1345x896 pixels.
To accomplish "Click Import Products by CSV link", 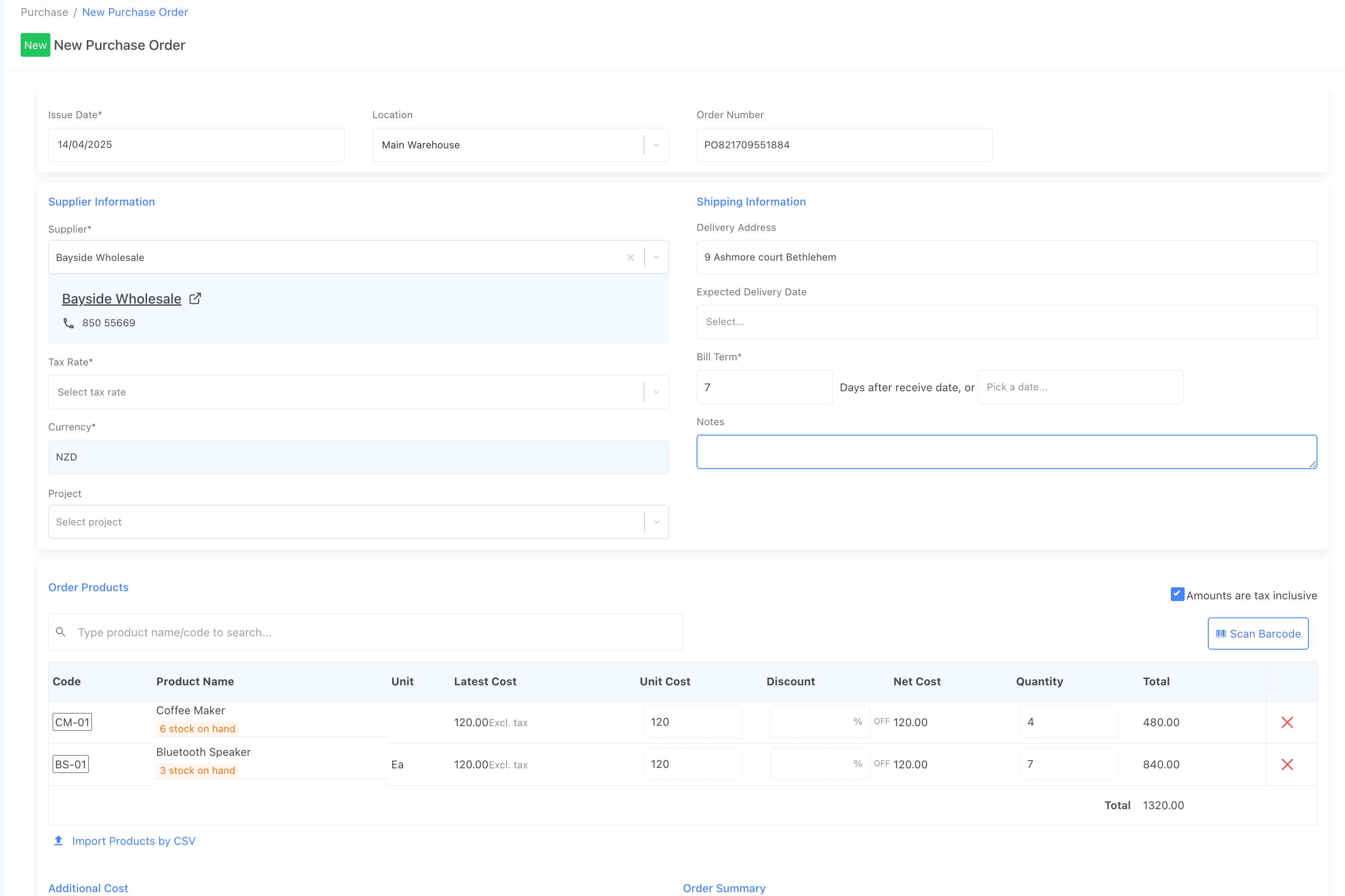I will point(133,841).
